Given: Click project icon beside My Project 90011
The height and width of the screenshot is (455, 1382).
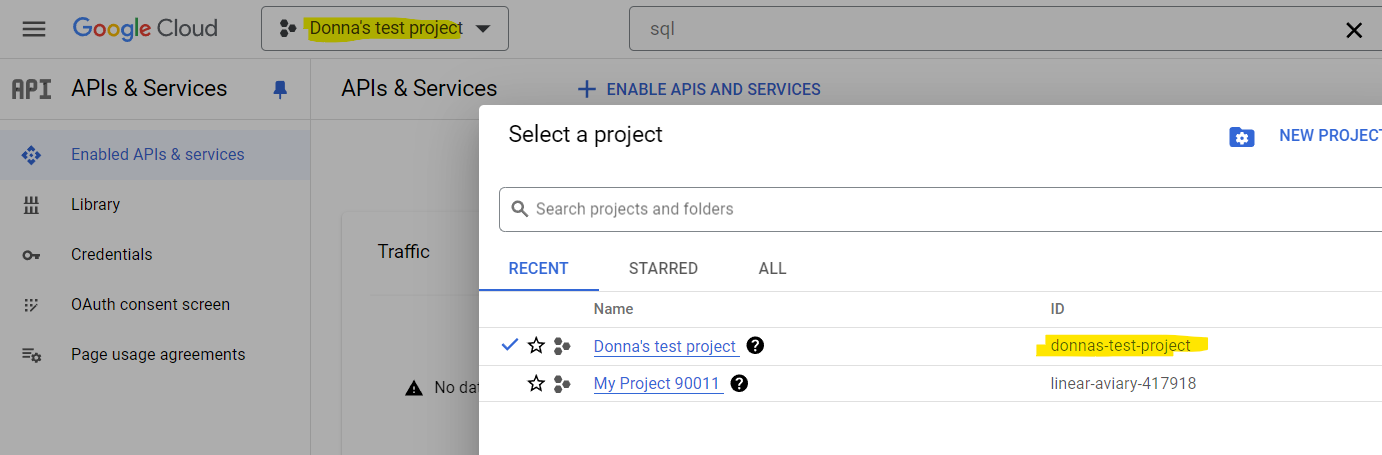Looking at the screenshot, I should pyautogui.click(x=562, y=383).
